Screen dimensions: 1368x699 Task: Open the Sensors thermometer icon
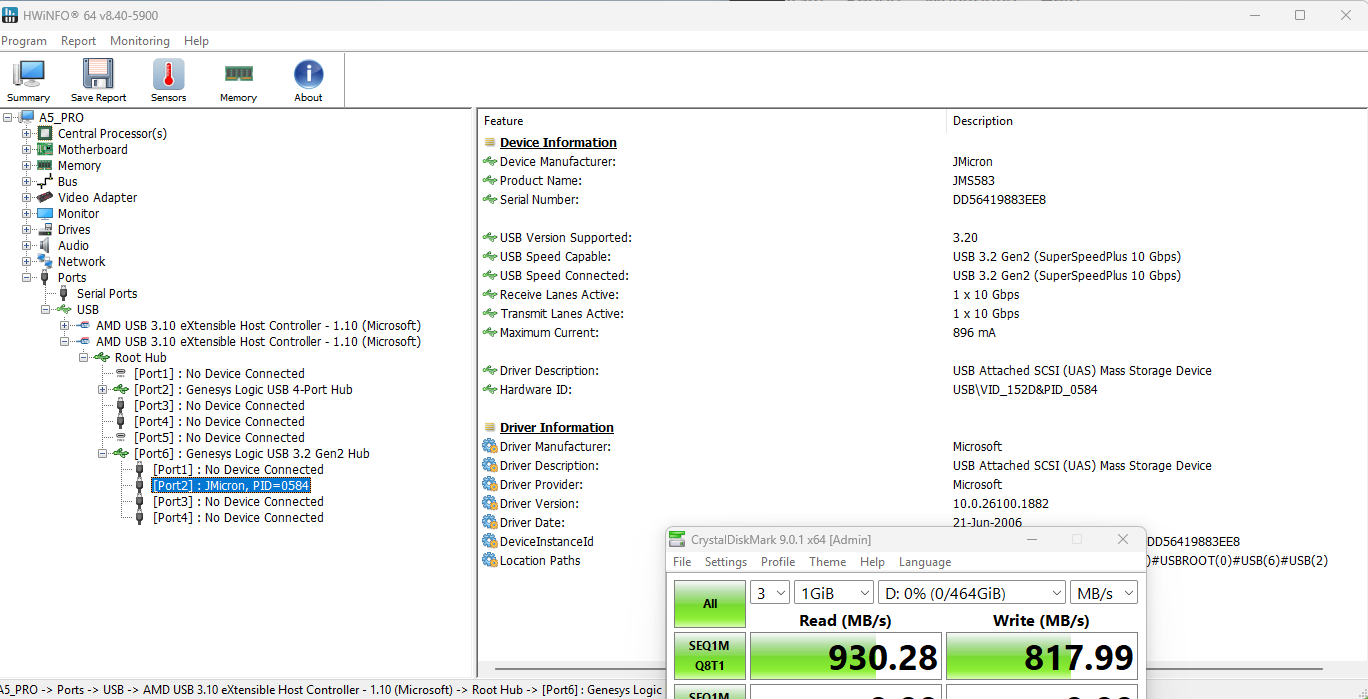point(168,80)
